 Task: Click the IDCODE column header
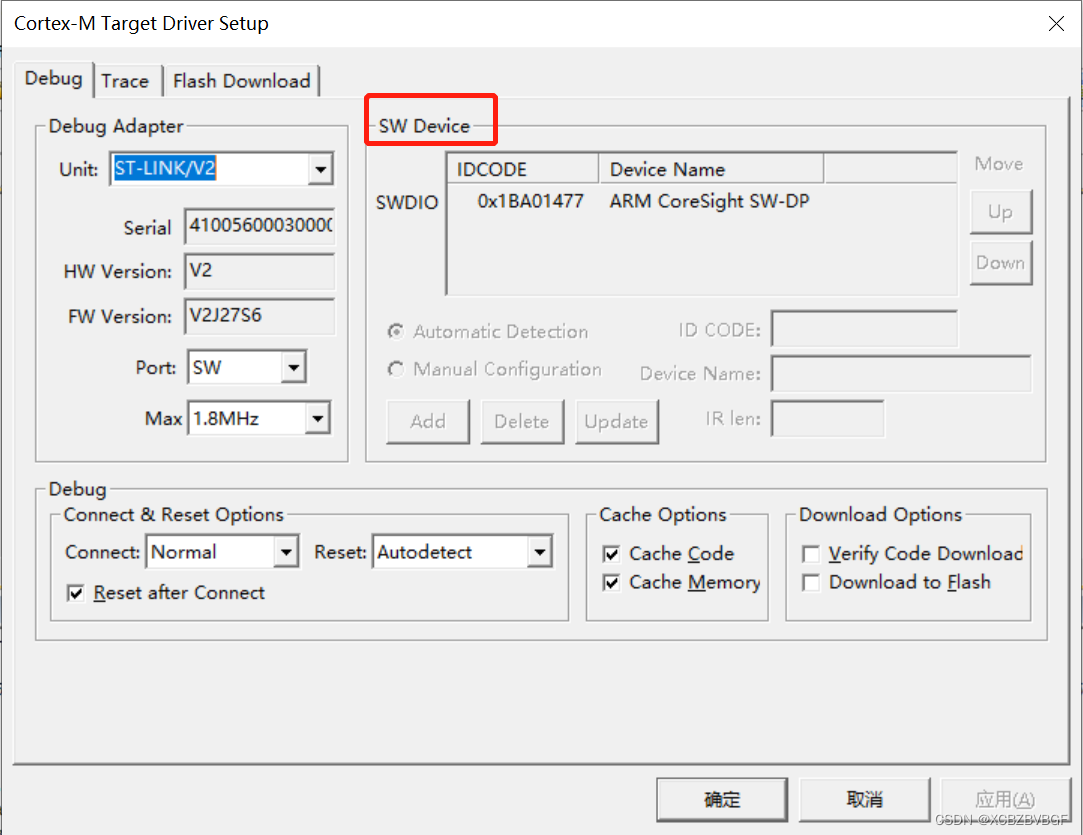coord(523,169)
